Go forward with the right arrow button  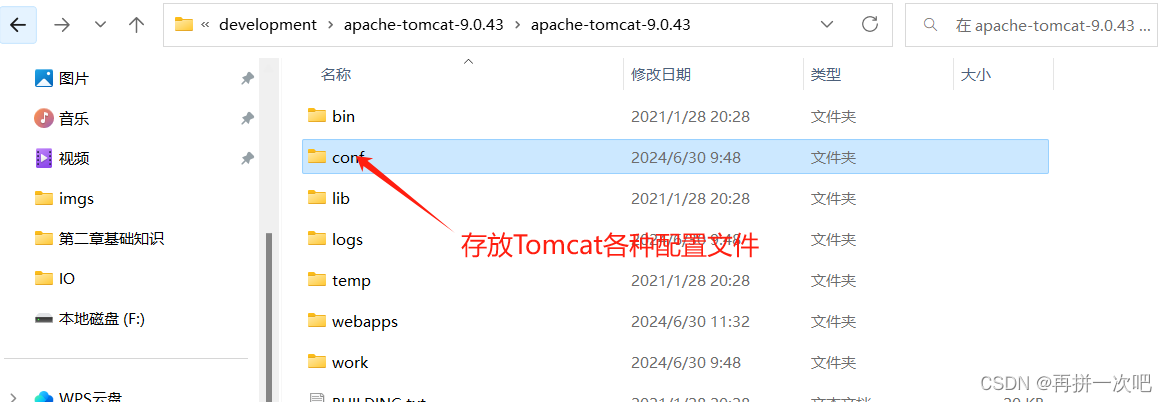[x=62, y=25]
